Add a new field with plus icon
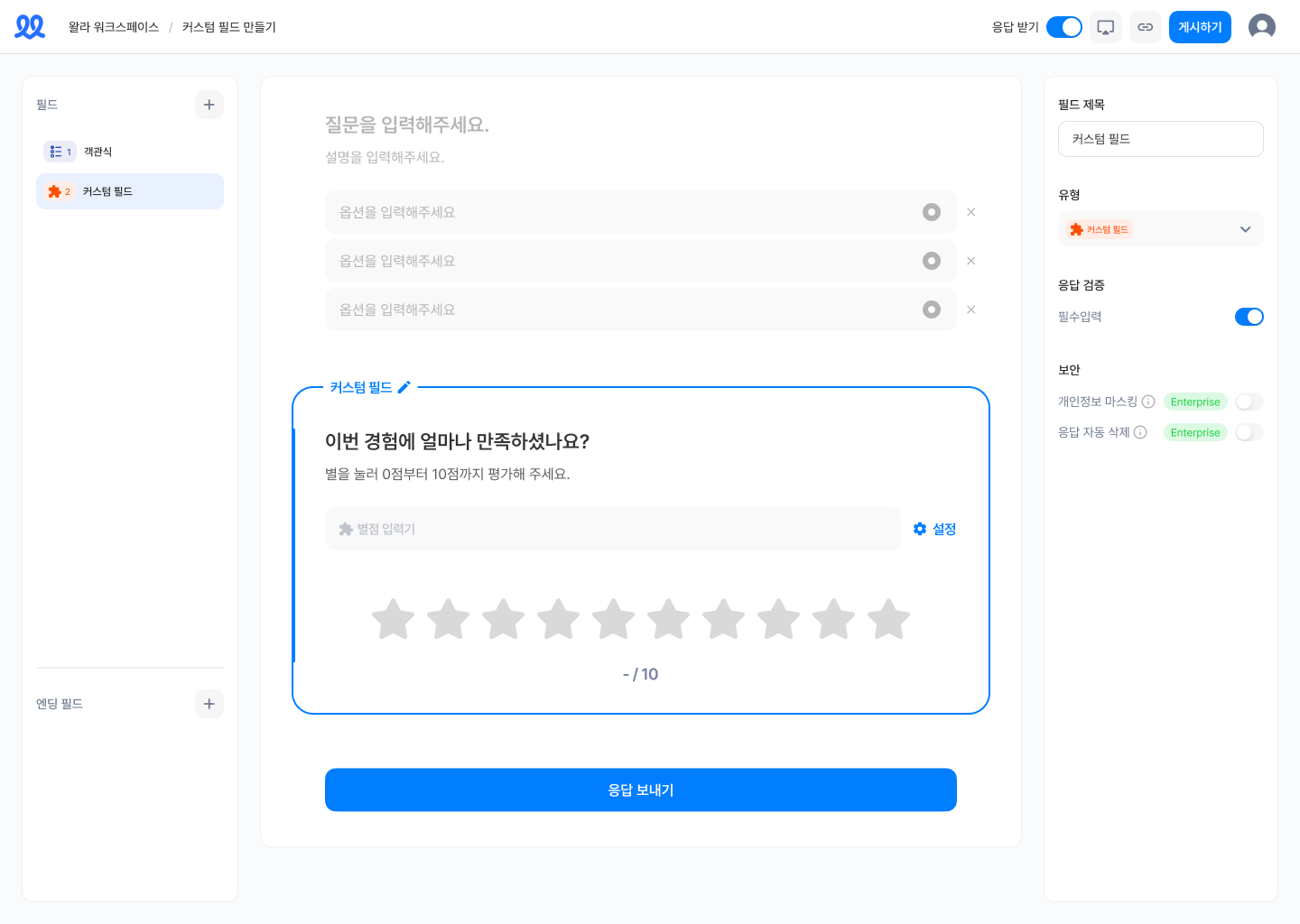This screenshot has width=1300, height=924. tap(209, 105)
